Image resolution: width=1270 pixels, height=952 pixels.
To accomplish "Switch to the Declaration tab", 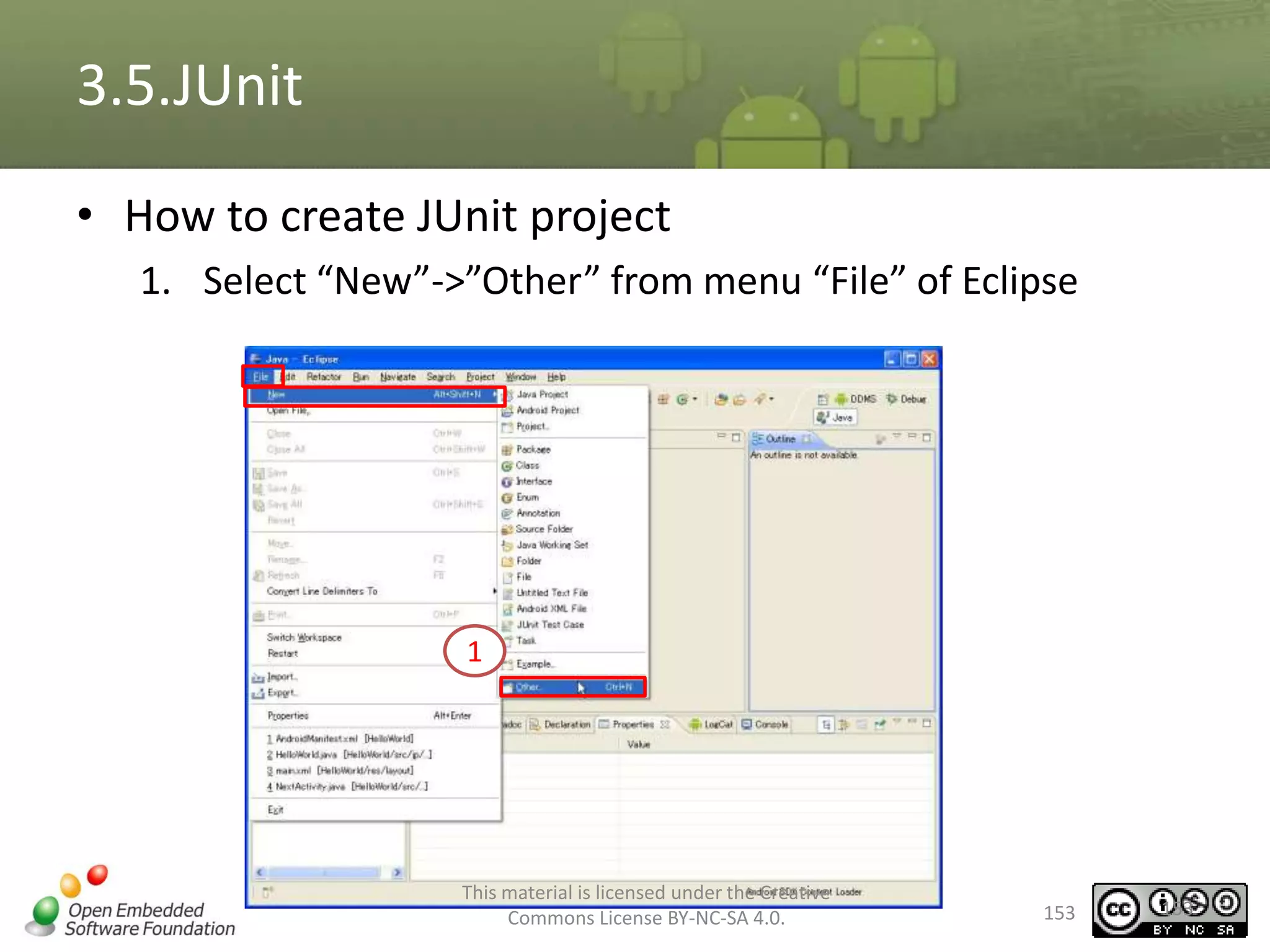I will coord(560,724).
